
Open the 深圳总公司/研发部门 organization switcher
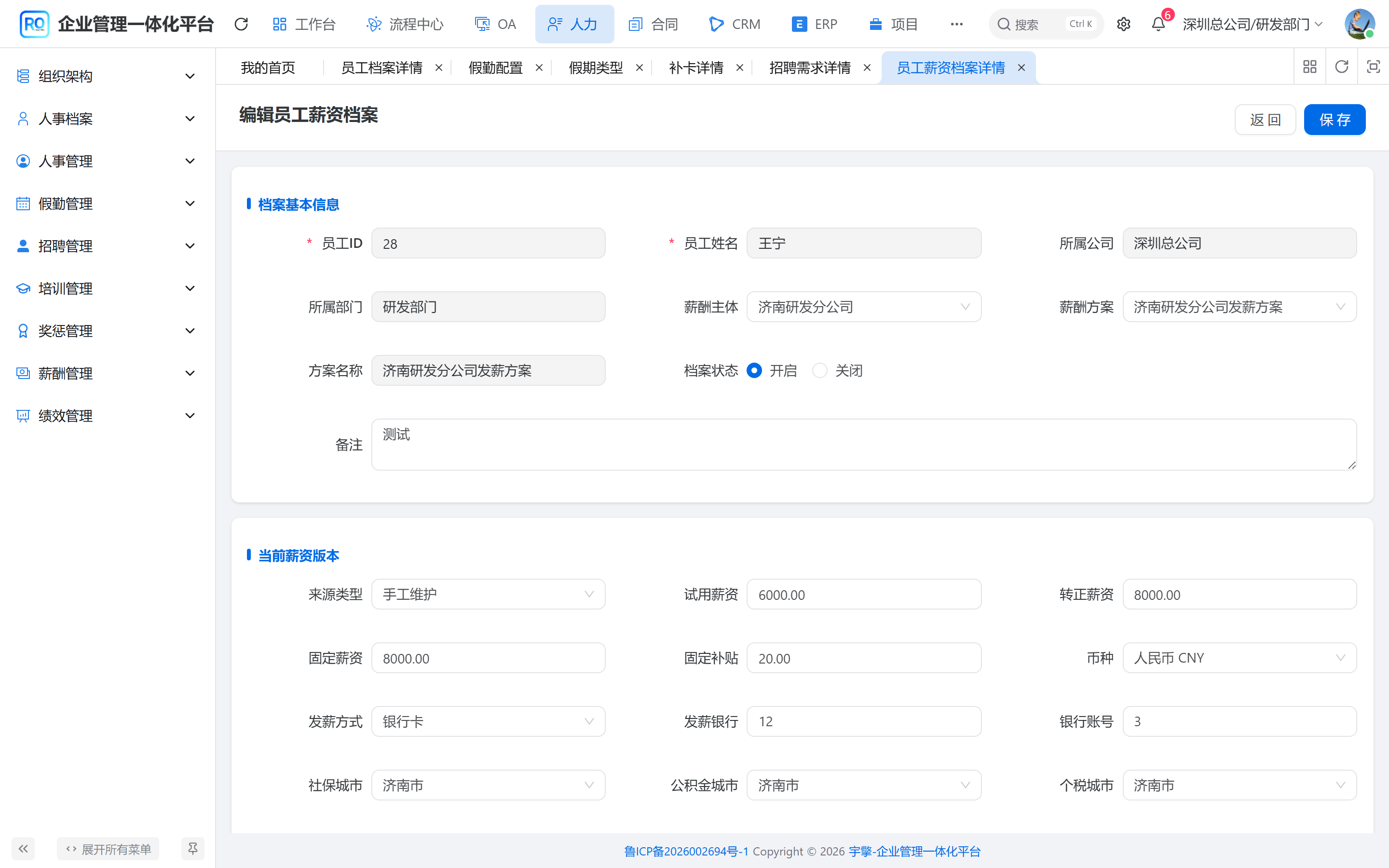[1253, 24]
